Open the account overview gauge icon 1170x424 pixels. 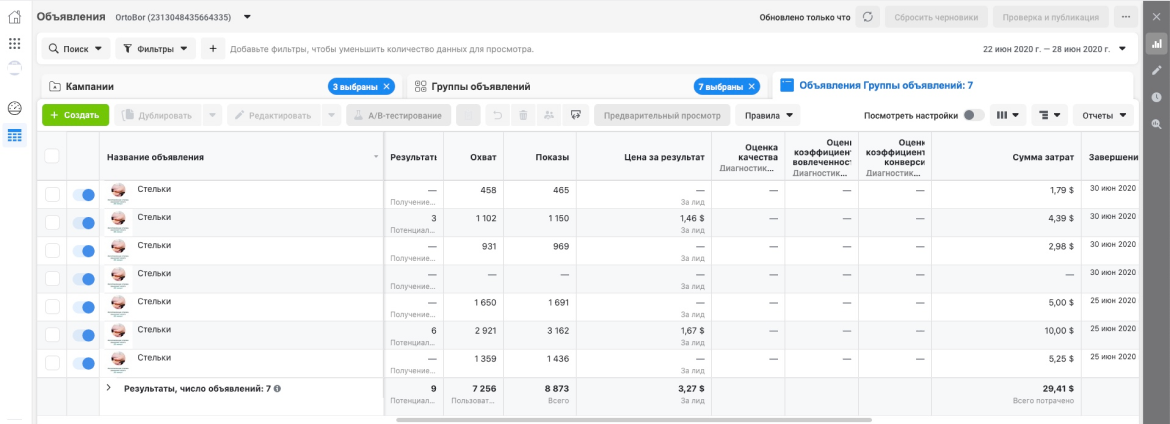pos(14,108)
